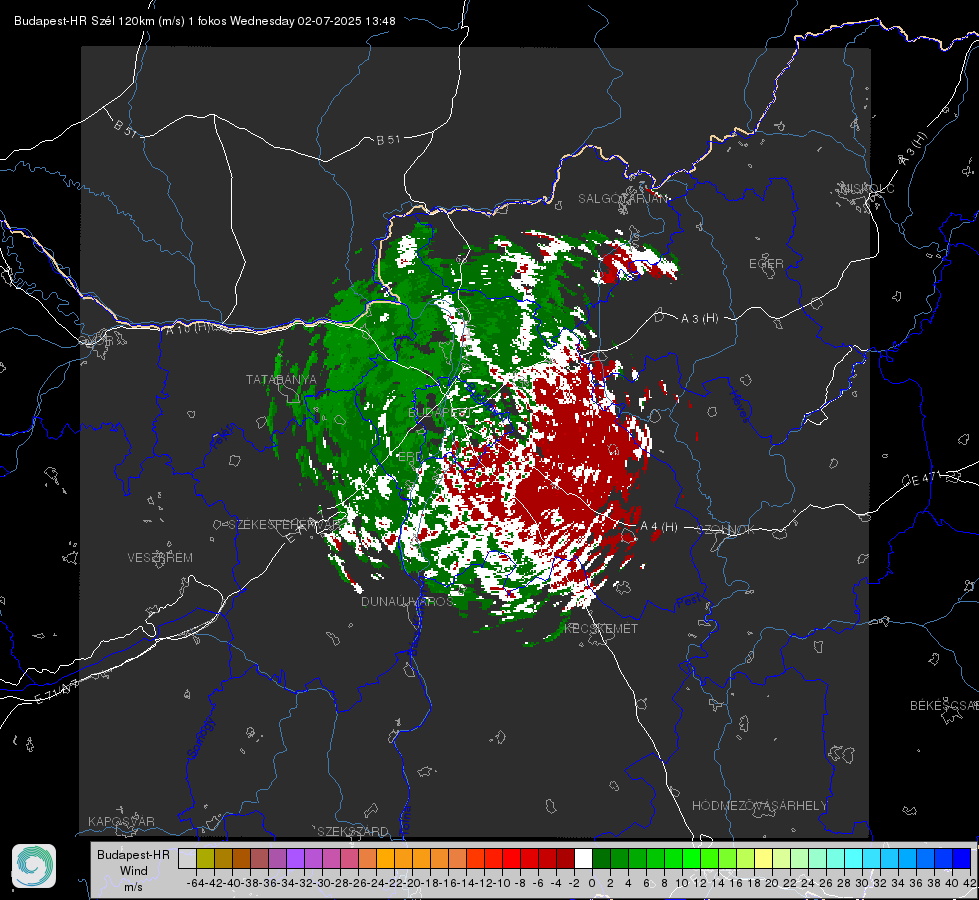
Task: Click the ERD city label
Action: pos(410,457)
